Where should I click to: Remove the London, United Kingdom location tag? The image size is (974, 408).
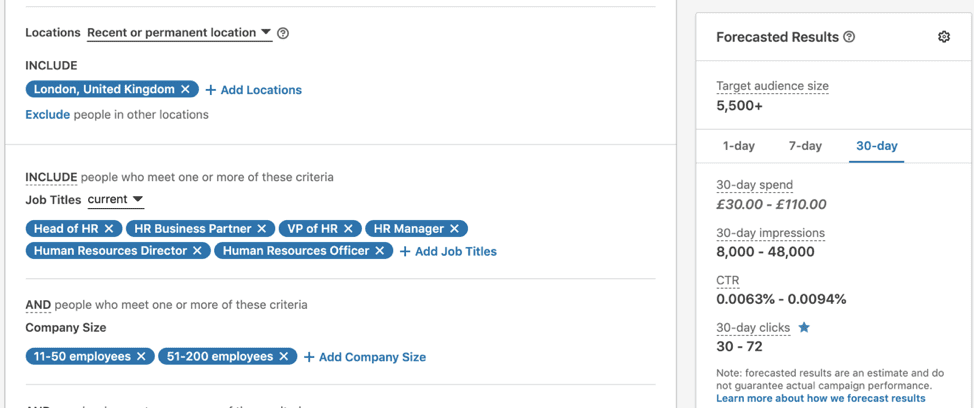(x=186, y=90)
